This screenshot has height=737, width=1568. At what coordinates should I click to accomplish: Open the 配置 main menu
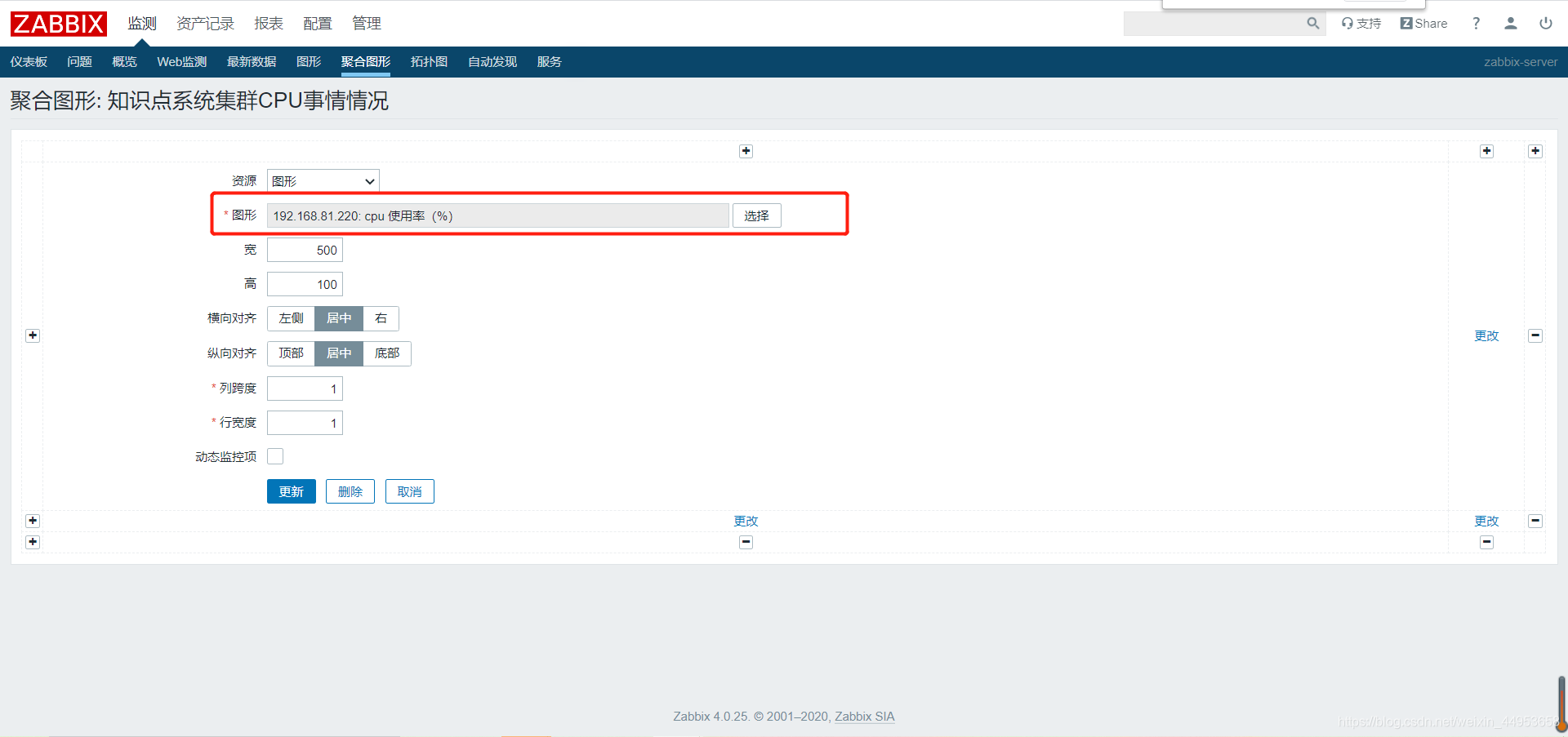(x=318, y=24)
